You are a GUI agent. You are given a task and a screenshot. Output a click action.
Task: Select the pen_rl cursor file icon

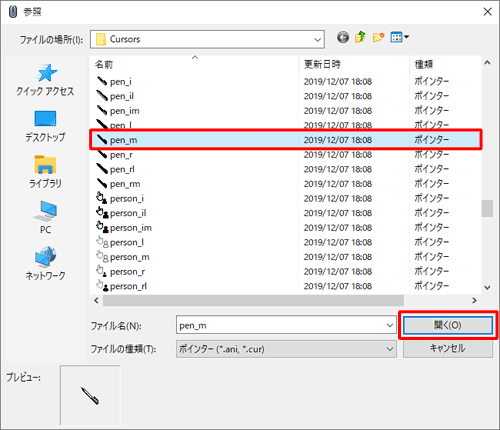pyautogui.click(x=102, y=169)
